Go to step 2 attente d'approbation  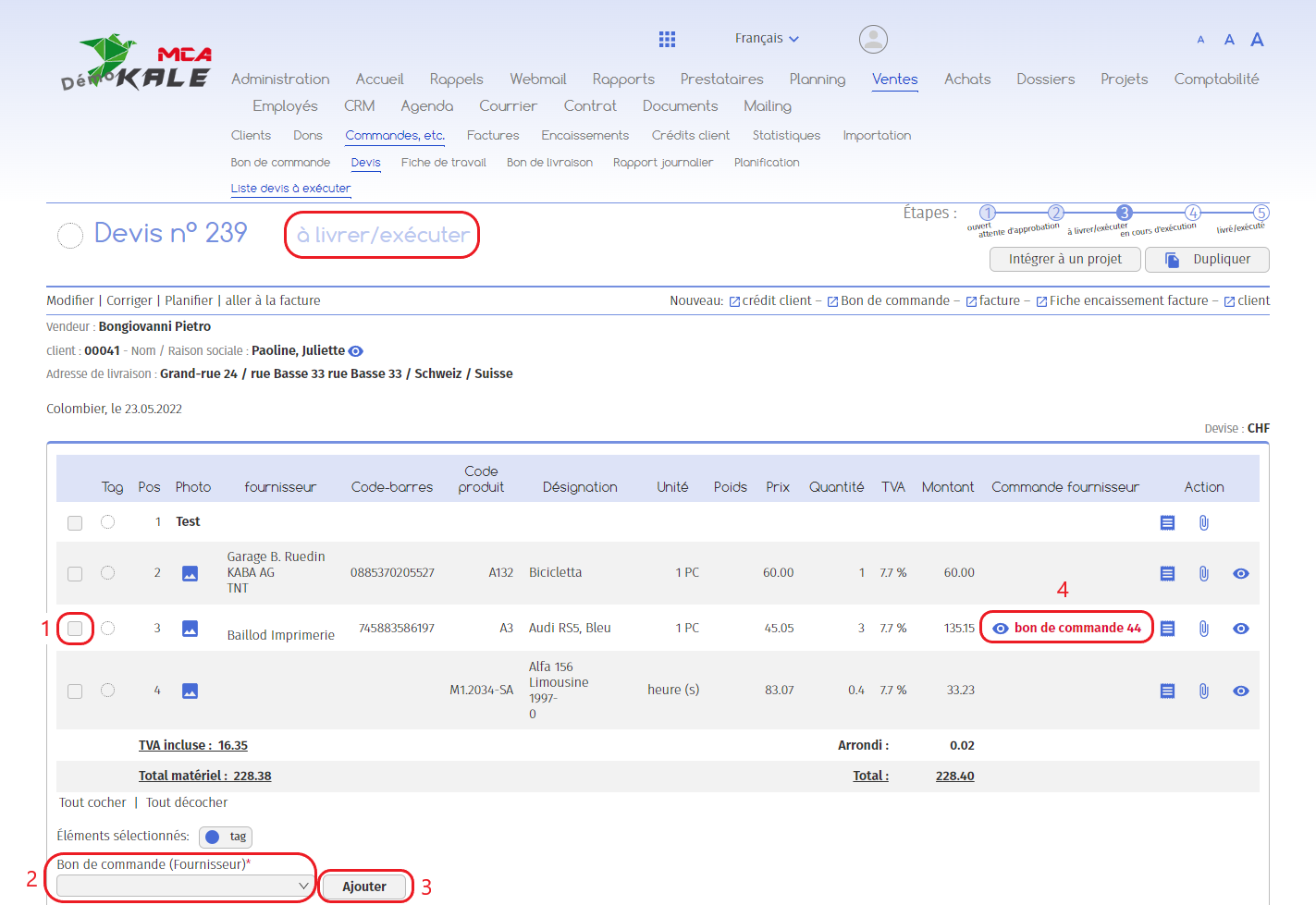[x=1055, y=213]
